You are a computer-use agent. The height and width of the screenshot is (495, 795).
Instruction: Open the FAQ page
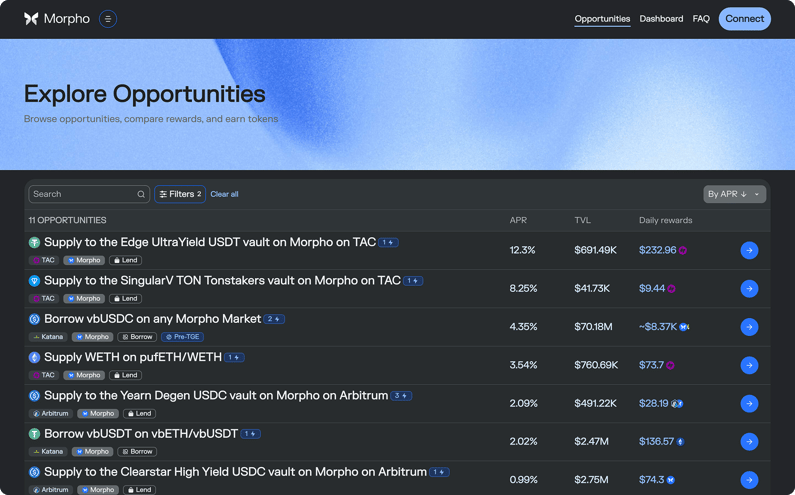(x=701, y=19)
